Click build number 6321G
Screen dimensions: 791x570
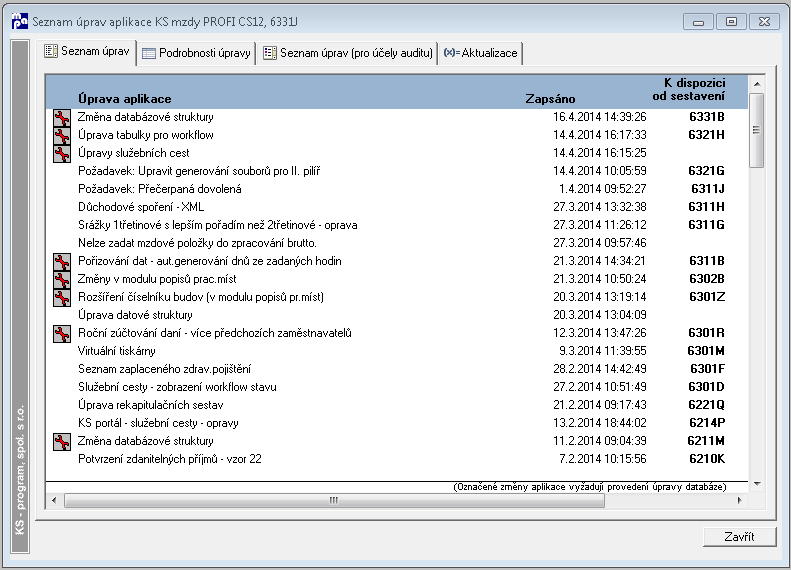click(706, 171)
